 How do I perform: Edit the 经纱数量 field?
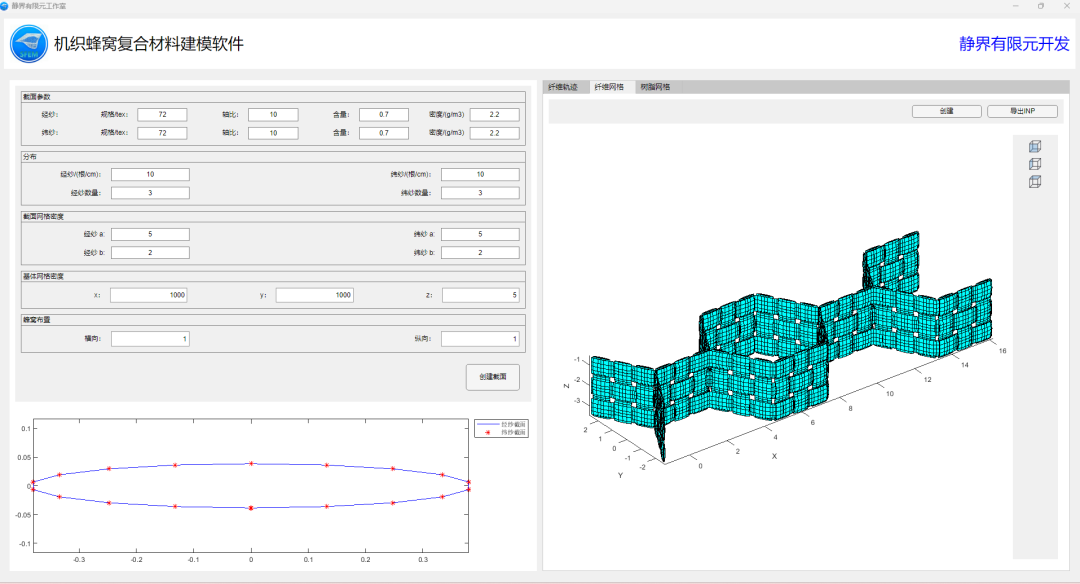coord(150,193)
